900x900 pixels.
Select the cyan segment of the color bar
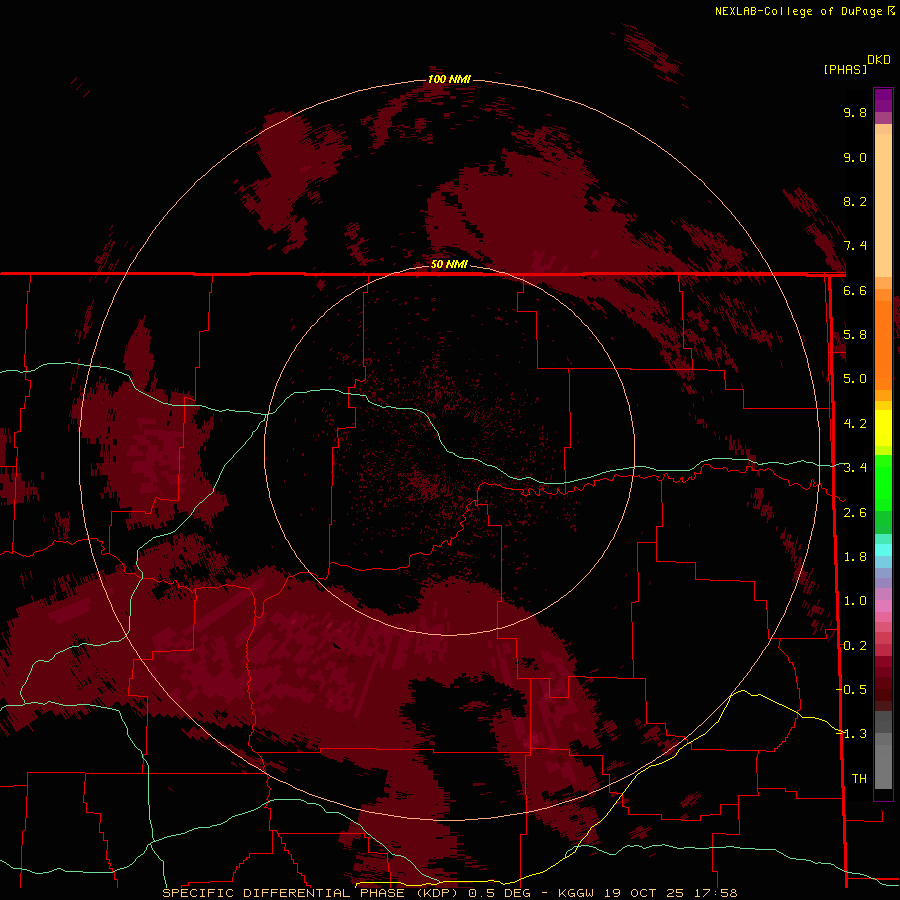coord(883,550)
